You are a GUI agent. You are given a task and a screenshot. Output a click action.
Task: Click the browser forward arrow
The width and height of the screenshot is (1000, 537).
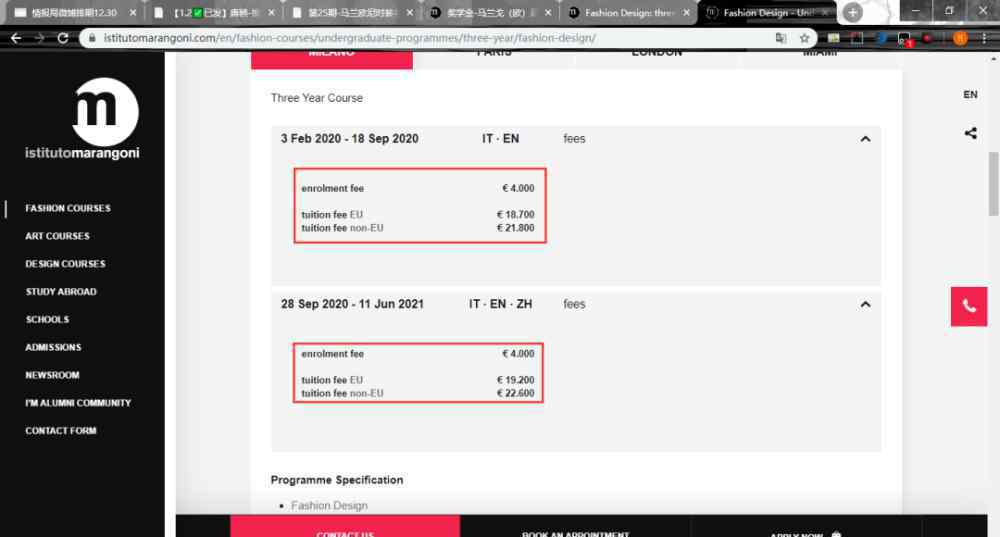[x=40, y=38]
